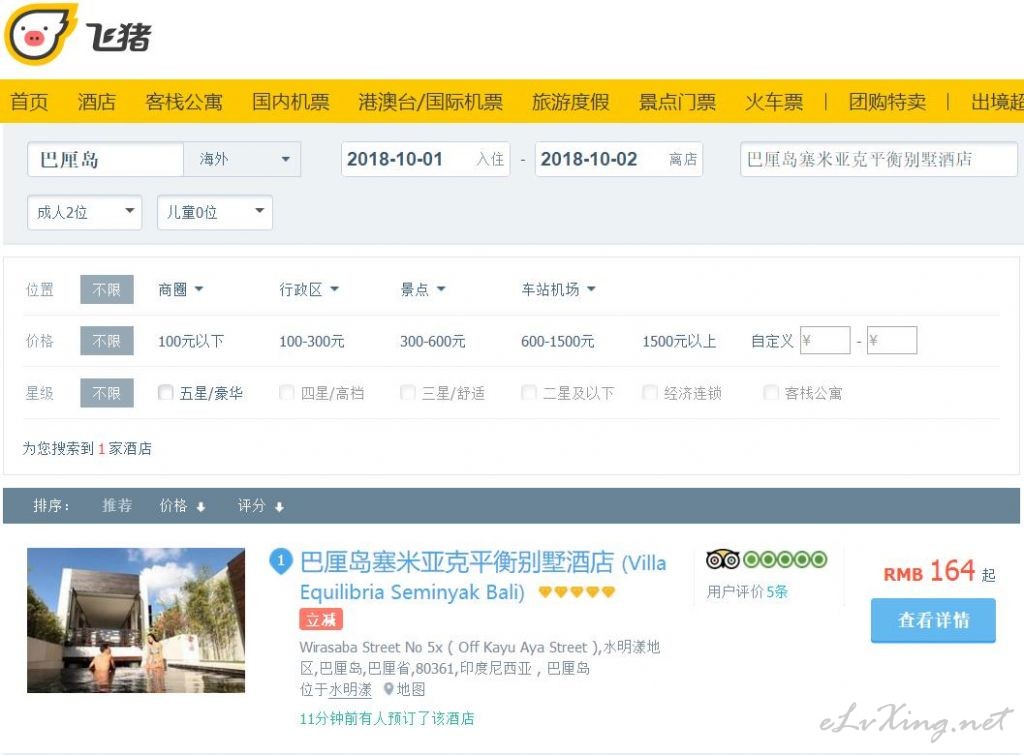Open the 儿童0位 children dropdown
This screenshot has height=755, width=1024.
pyautogui.click(x=215, y=212)
